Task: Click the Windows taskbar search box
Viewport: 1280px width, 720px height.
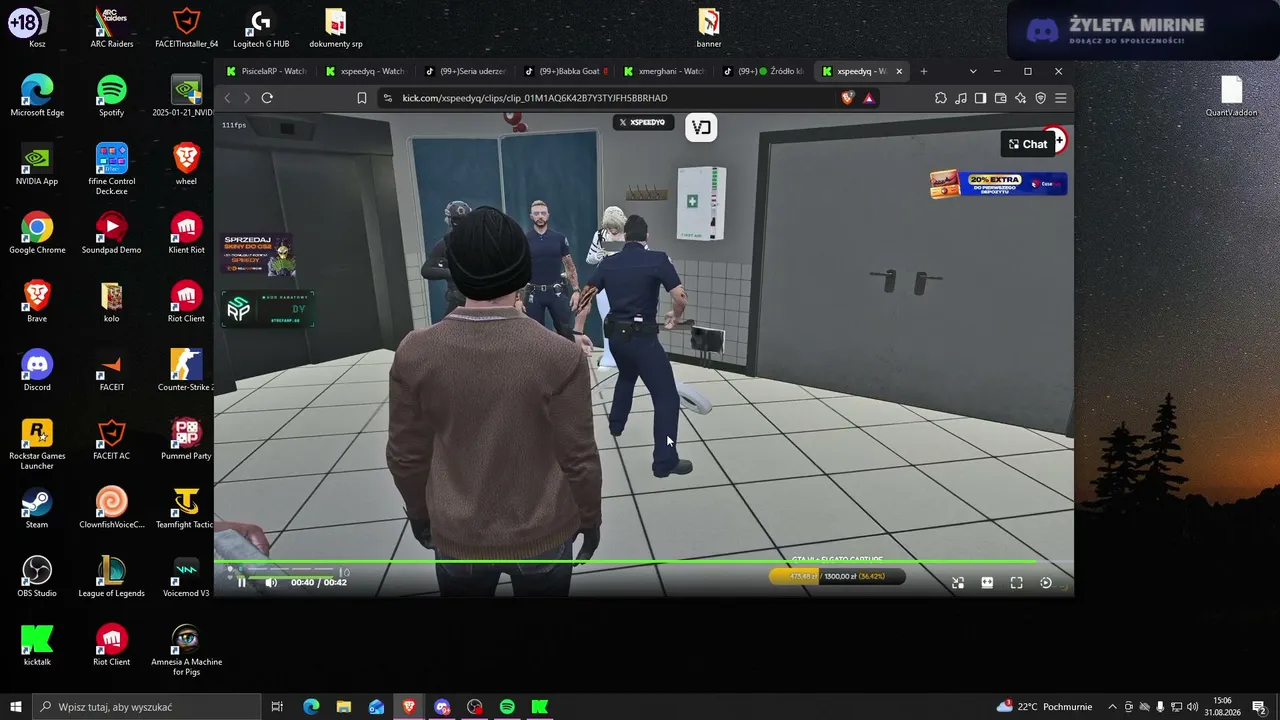Action: [146, 707]
